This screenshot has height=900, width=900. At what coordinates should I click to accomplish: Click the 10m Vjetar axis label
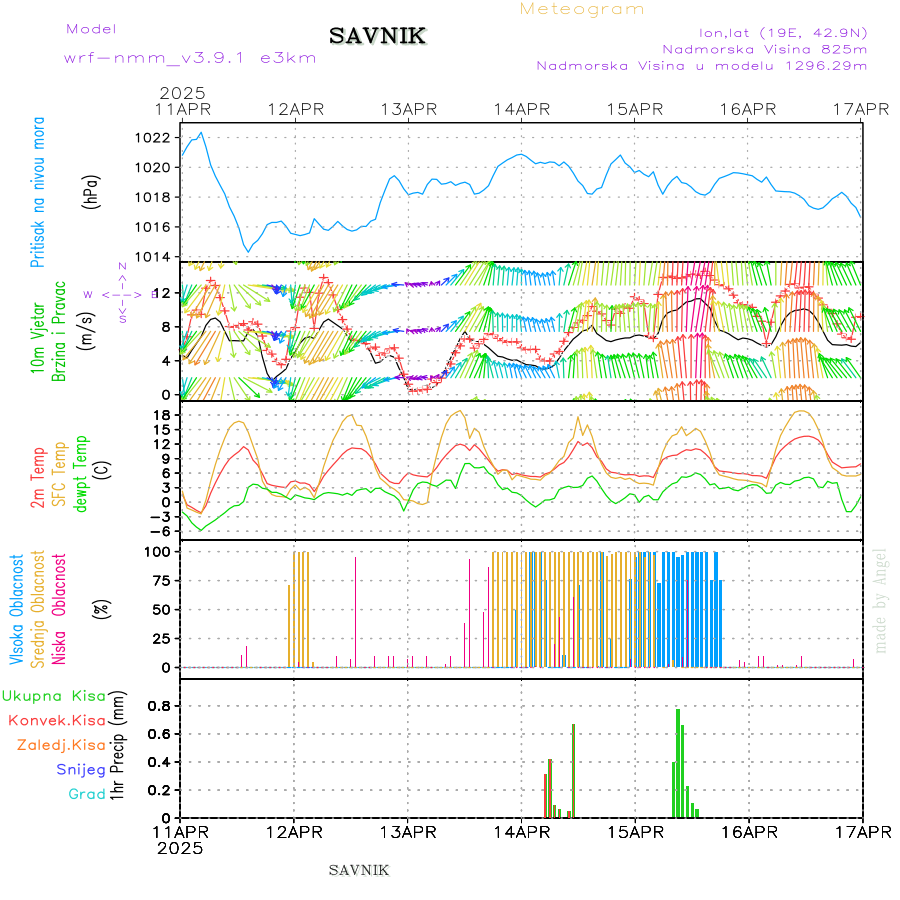coord(38,330)
